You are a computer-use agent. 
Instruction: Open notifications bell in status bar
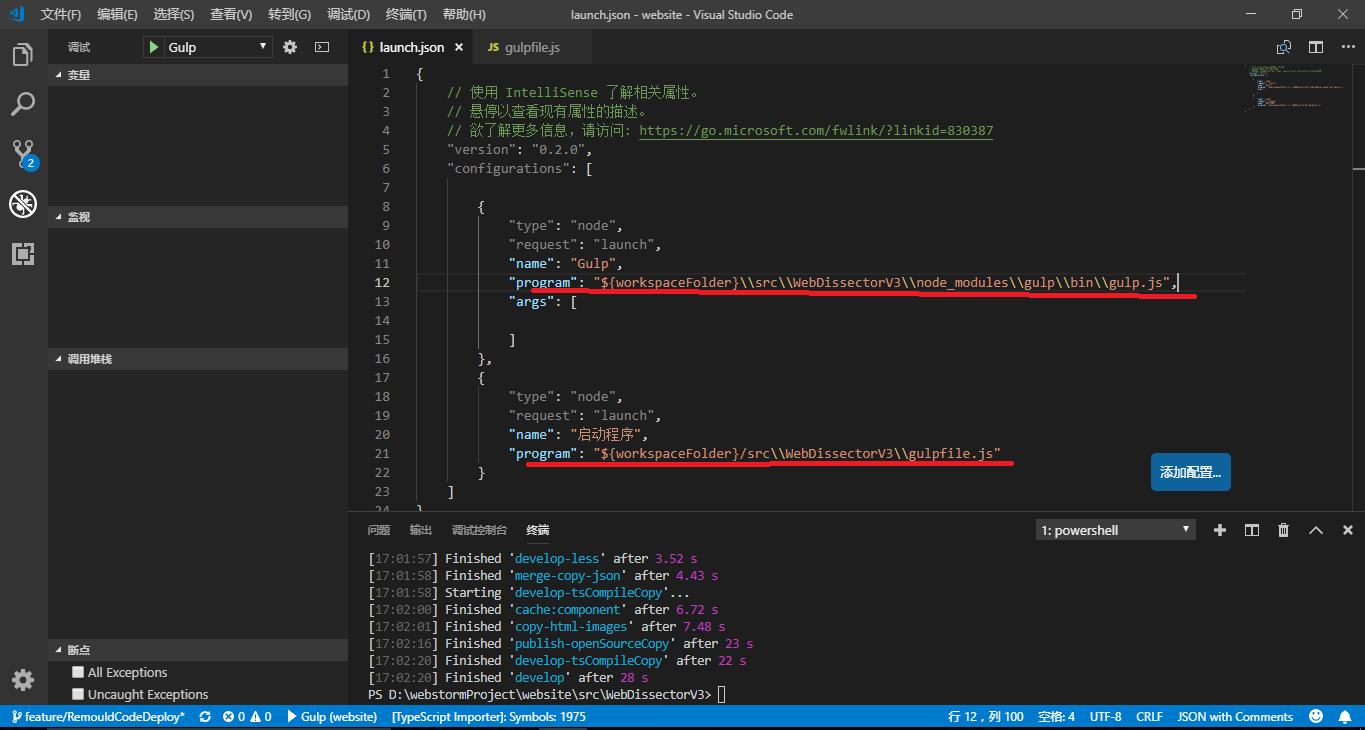tap(1345, 717)
